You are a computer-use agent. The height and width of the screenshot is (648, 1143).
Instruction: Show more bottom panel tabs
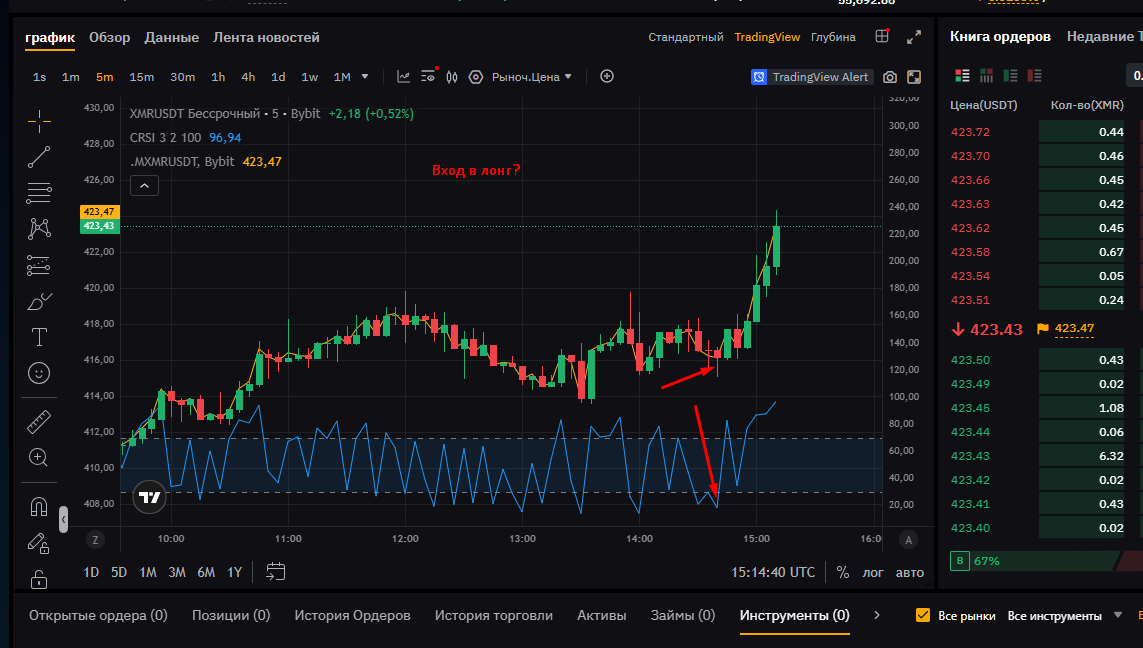[x=877, y=615]
